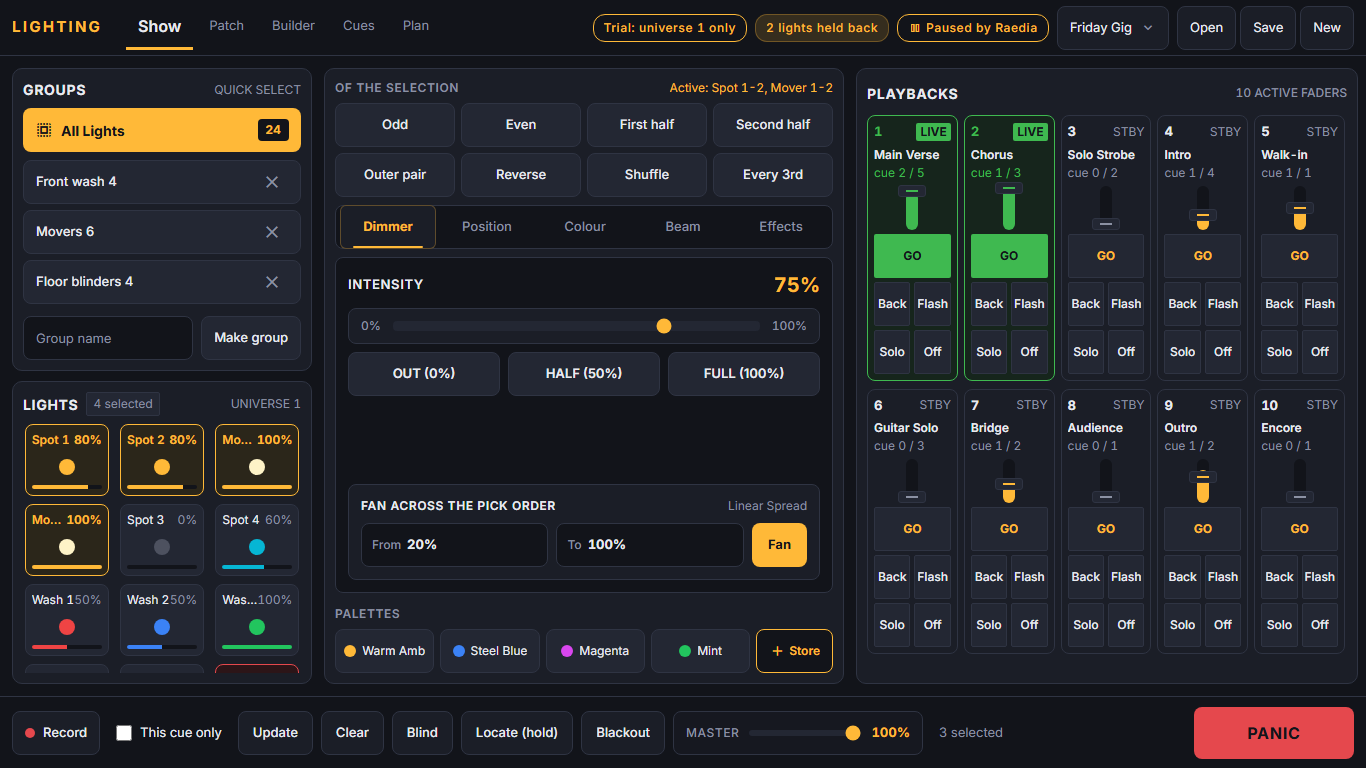The image size is (1366, 768).
Task: Switch to the Show tab
Action: point(160,27)
